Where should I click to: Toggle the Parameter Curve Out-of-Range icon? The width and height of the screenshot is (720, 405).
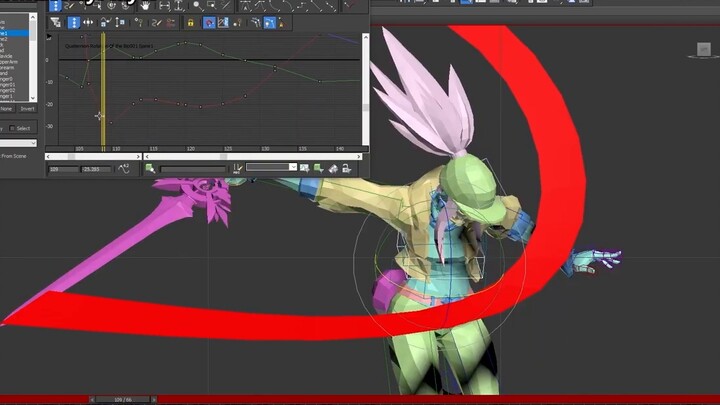tap(223, 22)
